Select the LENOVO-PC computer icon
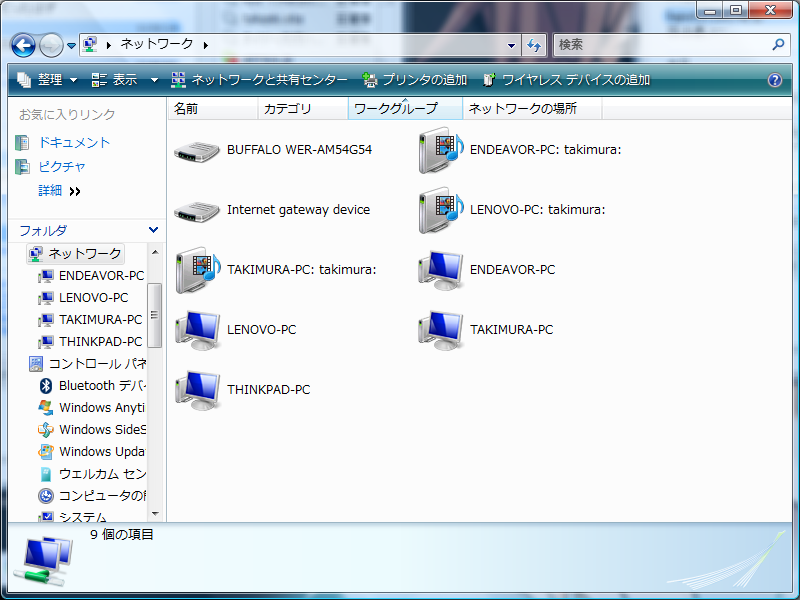800x600 pixels. pos(198,330)
